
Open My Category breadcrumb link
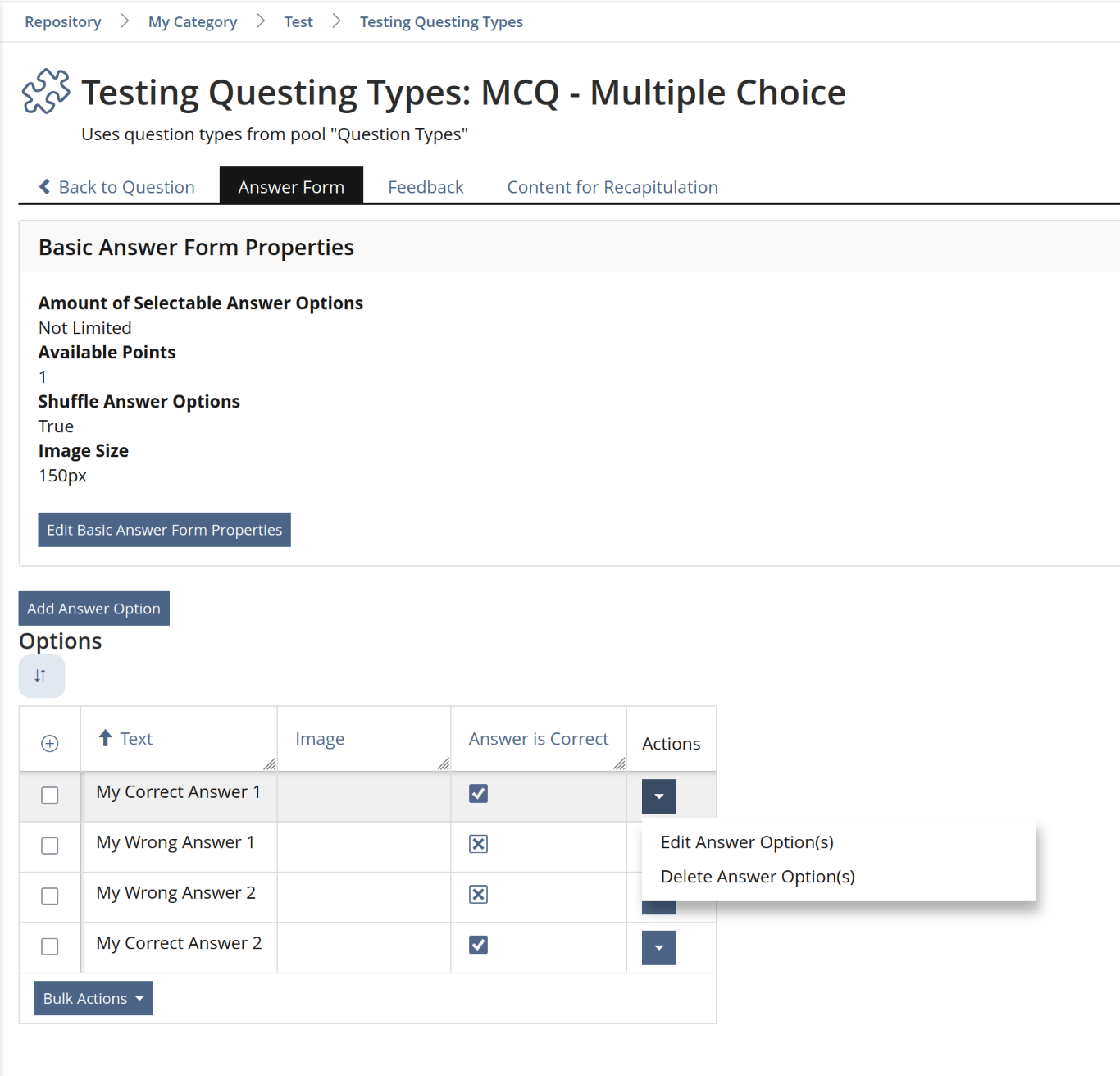193,22
